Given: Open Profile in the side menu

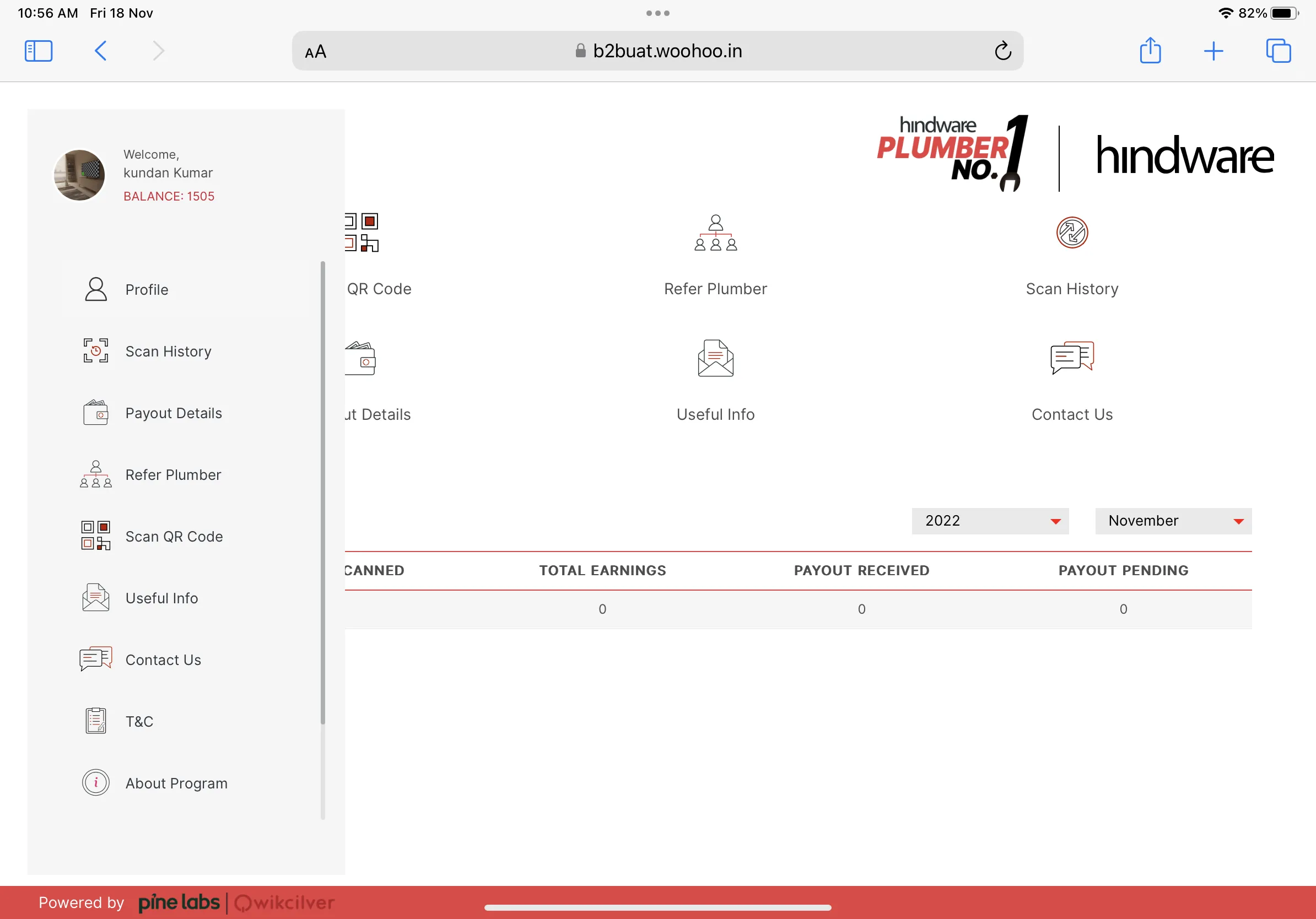Looking at the screenshot, I should 185,289.
